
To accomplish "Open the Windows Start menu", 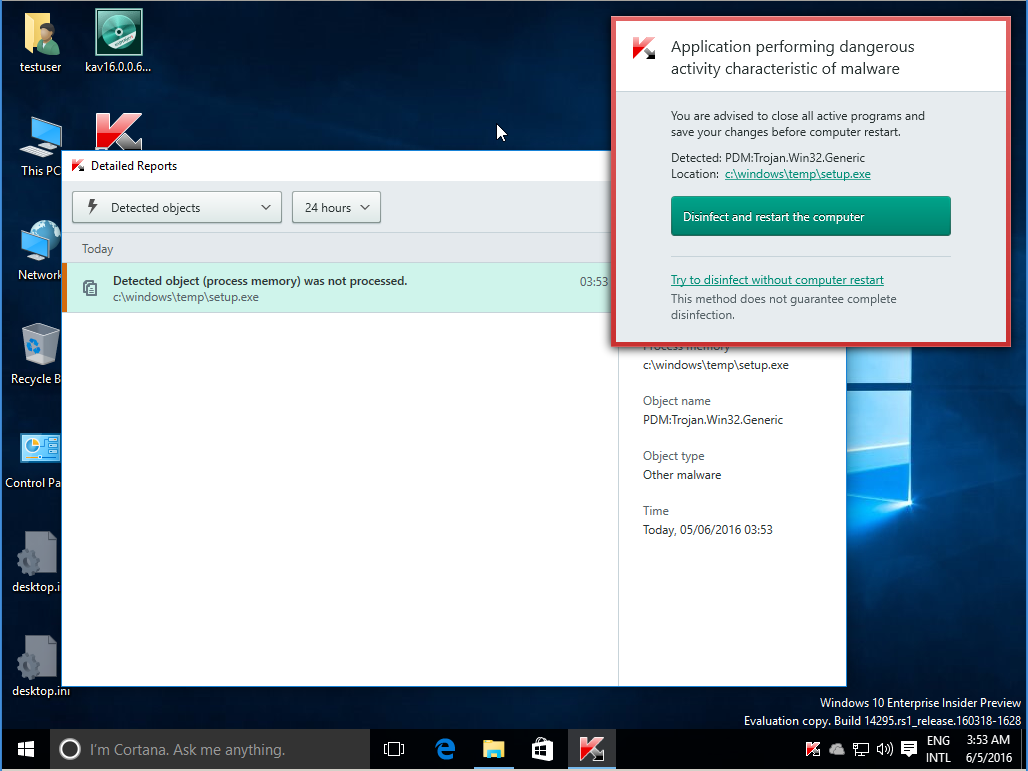I will pyautogui.click(x=25, y=749).
